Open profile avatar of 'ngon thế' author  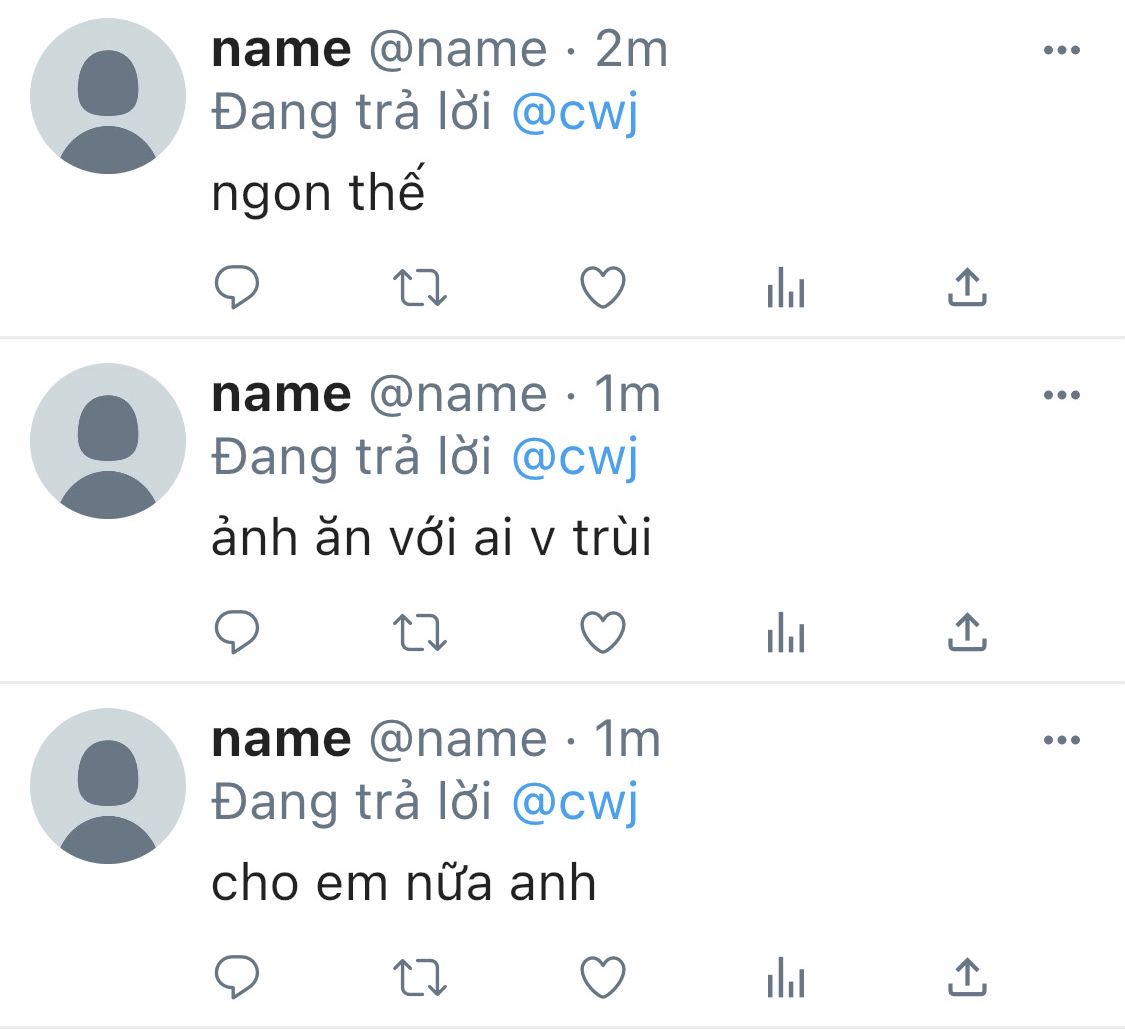pos(108,96)
